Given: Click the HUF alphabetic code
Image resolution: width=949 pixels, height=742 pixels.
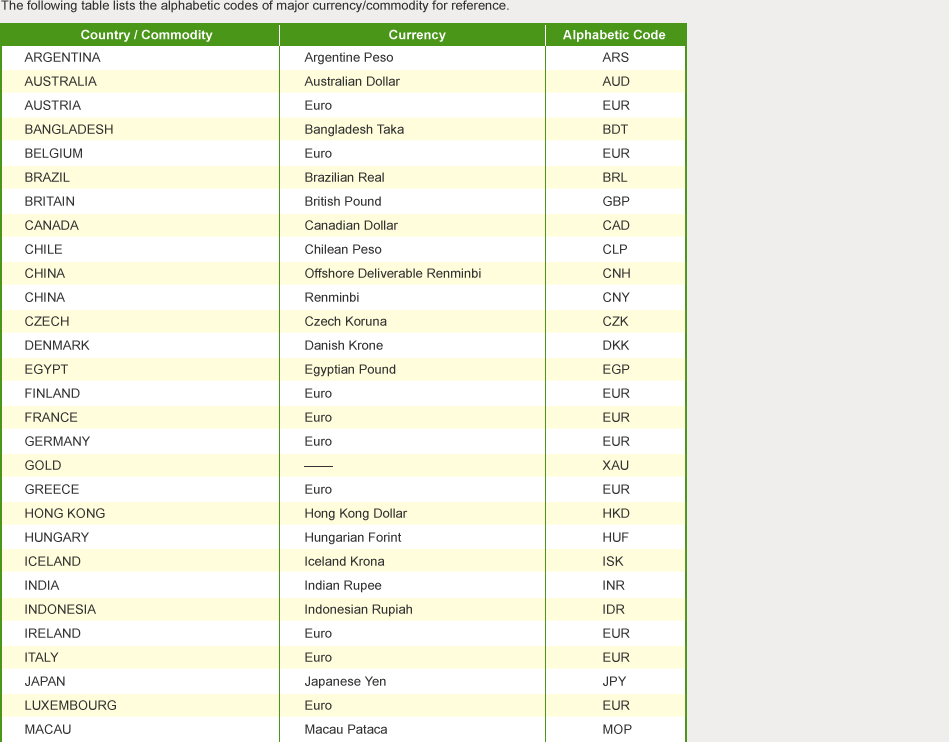Looking at the screenshot, I should [615, 538].
